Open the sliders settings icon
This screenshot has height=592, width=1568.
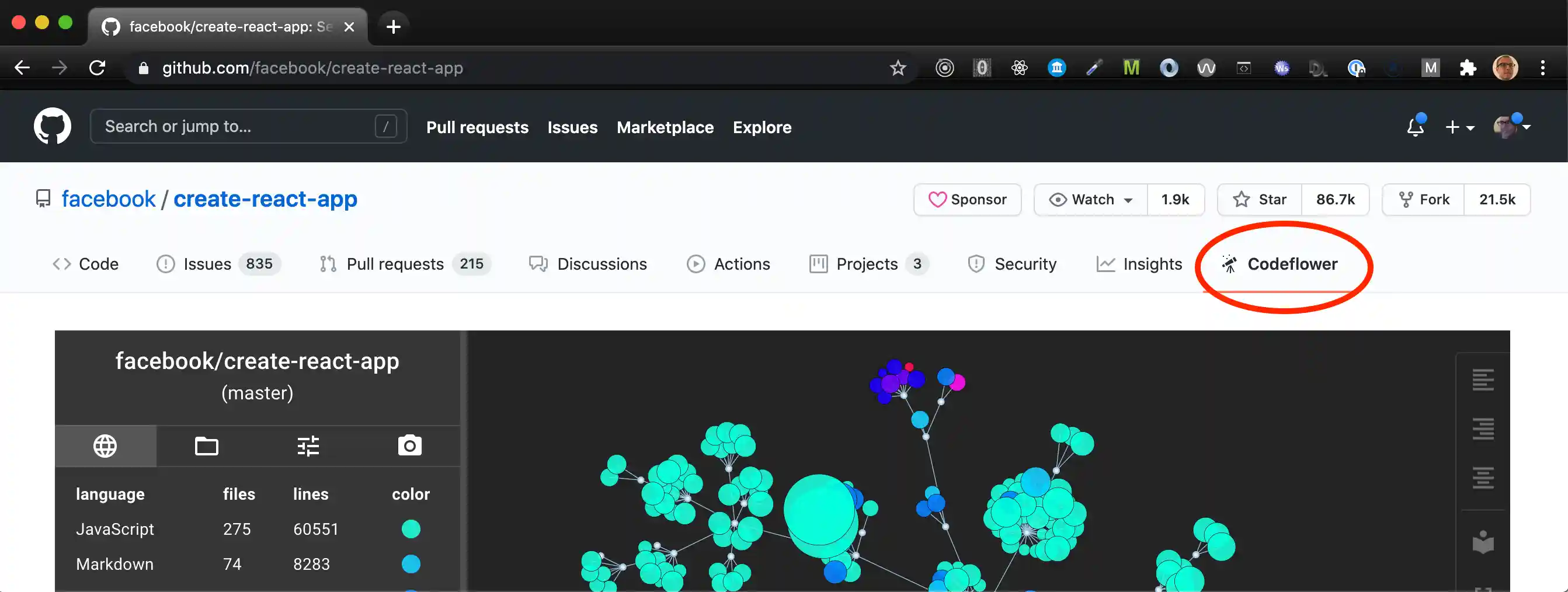pos(308,446)
